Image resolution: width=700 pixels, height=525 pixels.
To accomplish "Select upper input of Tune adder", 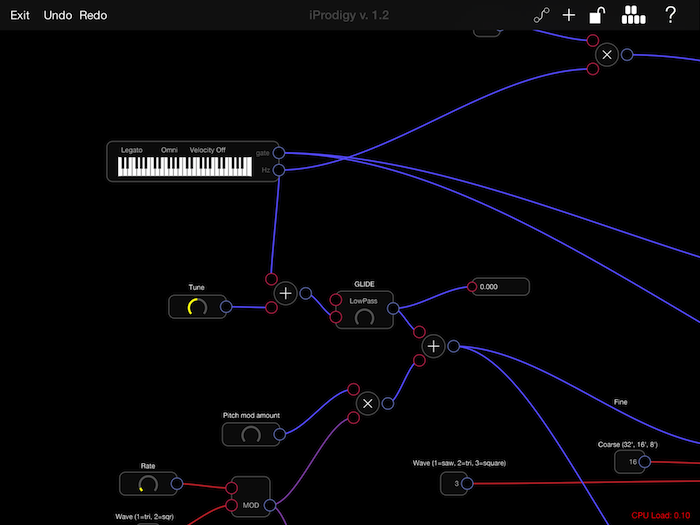I will [271, 279].
